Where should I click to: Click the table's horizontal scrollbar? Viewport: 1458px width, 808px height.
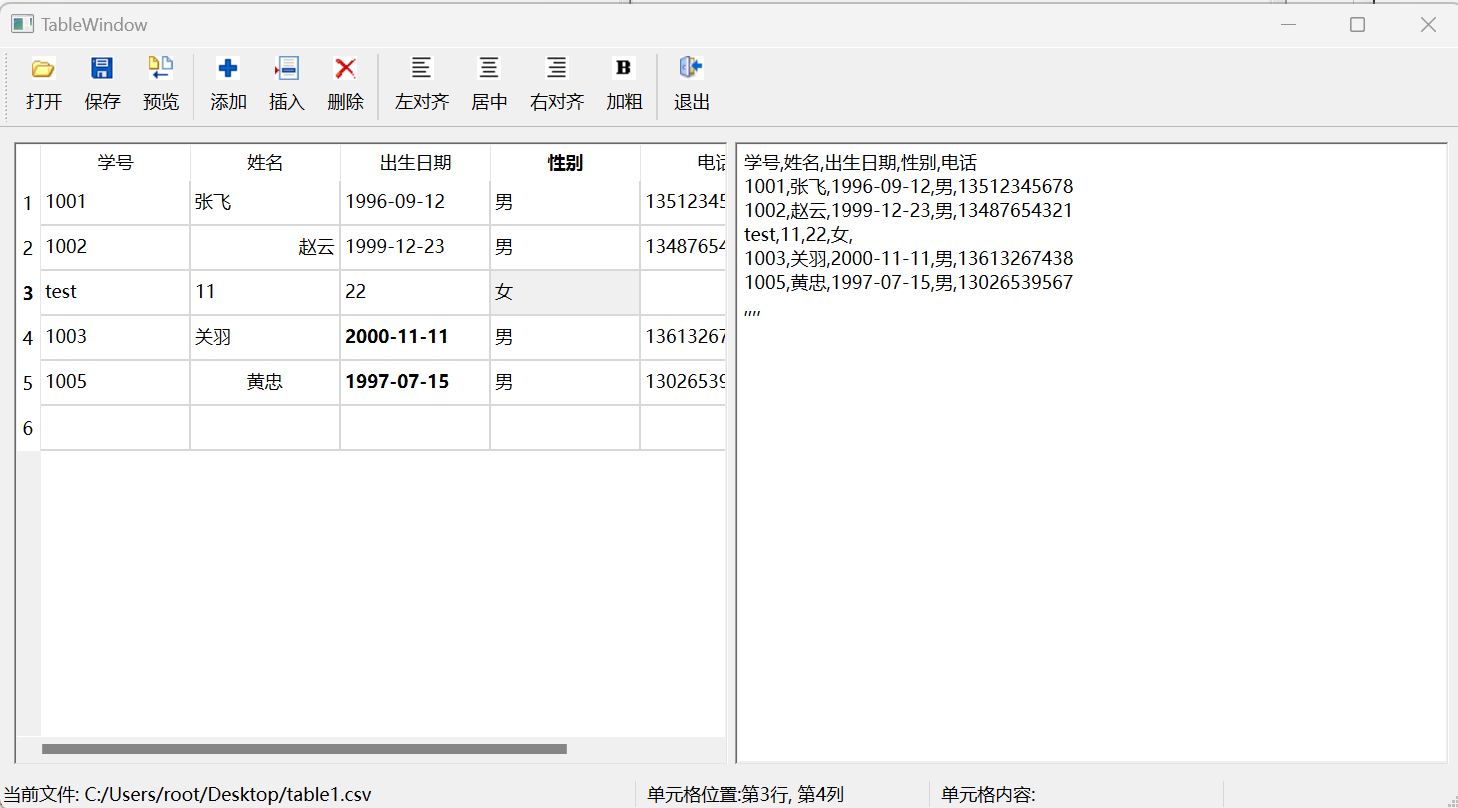[x=304, y=749]
